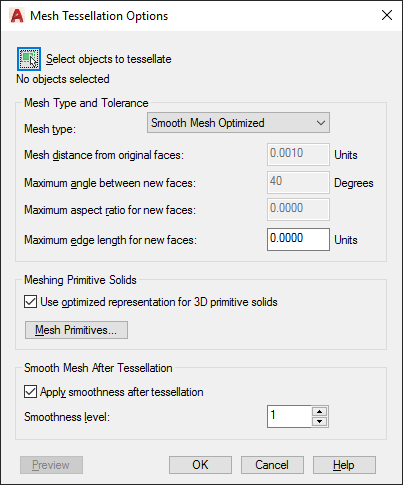
Task: Focus the Maximum edge length field
Action: point(298,239)
